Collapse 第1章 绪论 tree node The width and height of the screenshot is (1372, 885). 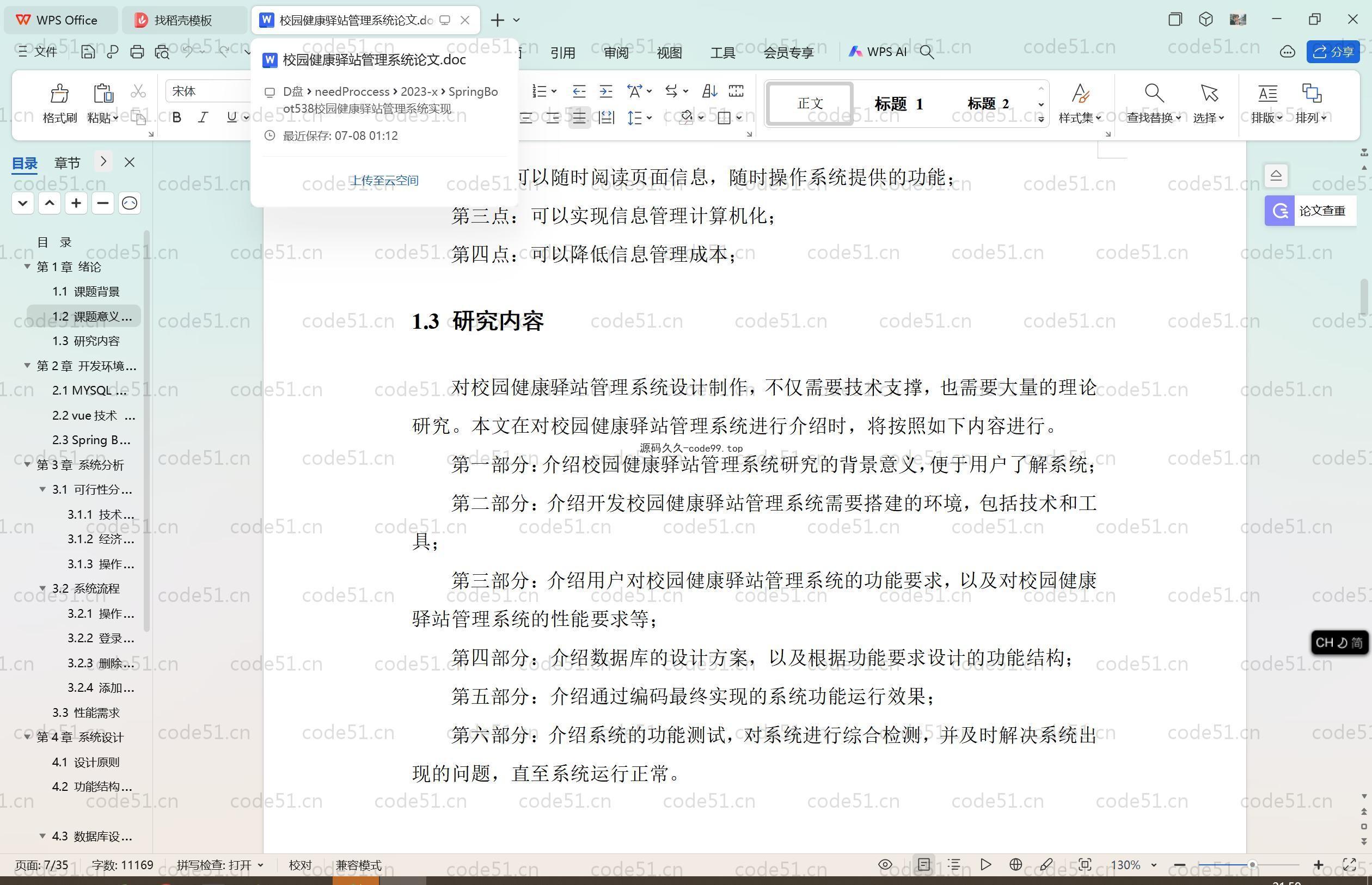[x=27, y=267]
